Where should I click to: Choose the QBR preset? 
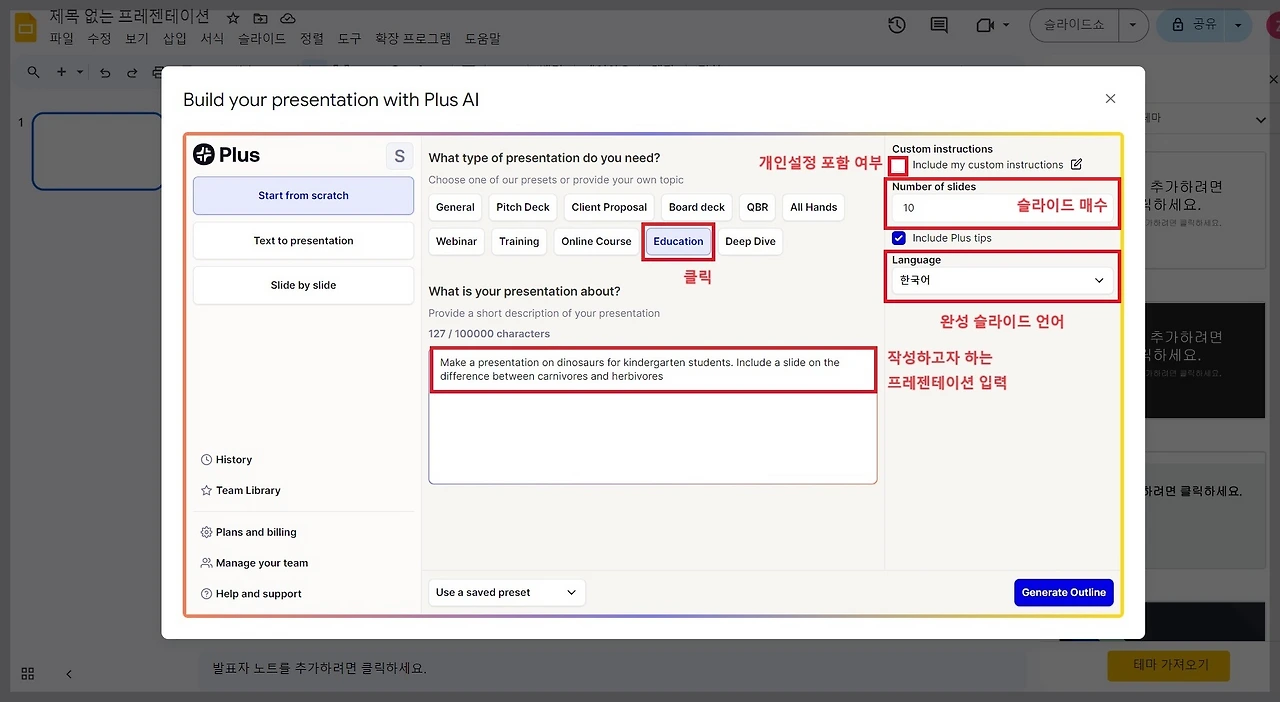click(x=757, y=207)
